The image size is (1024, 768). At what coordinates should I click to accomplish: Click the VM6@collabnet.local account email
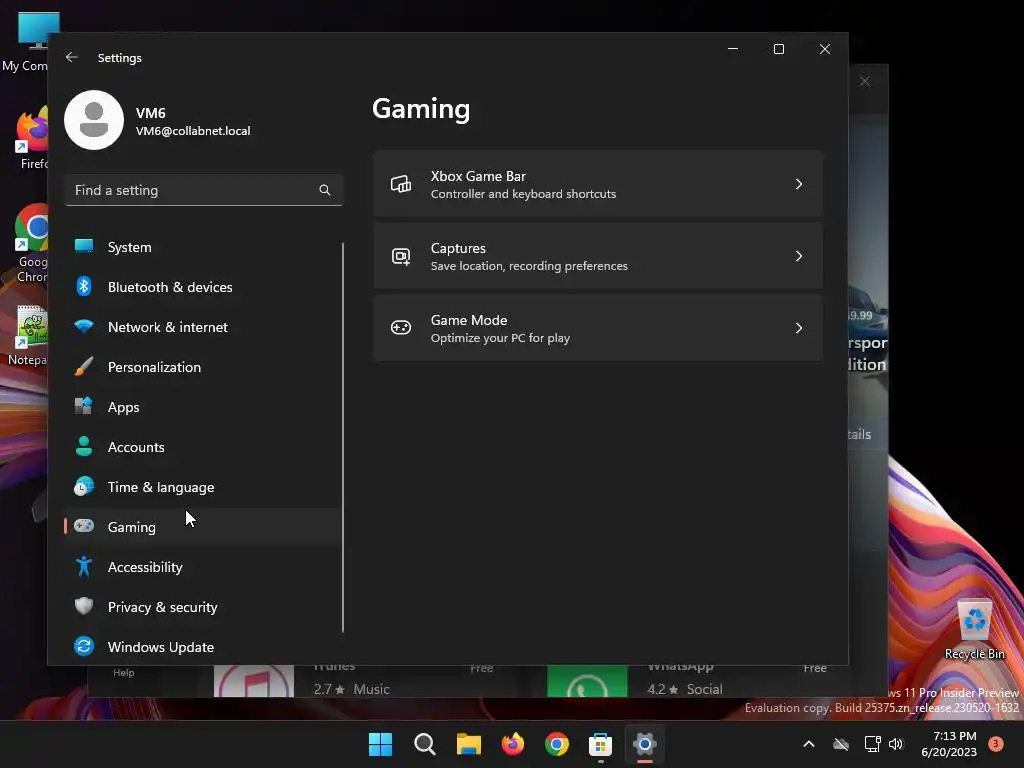(x=193, y=131)
